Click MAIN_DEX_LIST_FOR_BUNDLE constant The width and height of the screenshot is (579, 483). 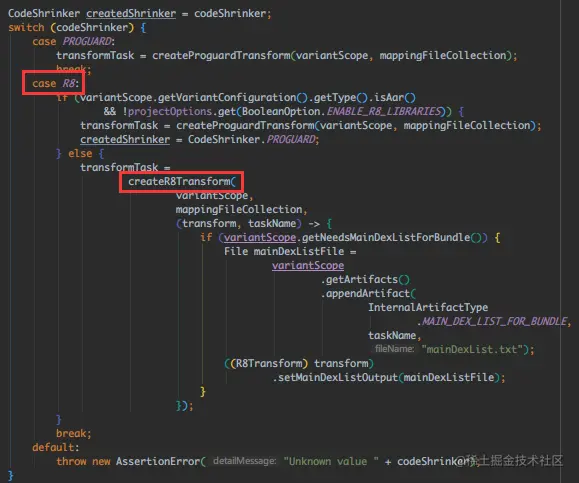tap(494, 322)
